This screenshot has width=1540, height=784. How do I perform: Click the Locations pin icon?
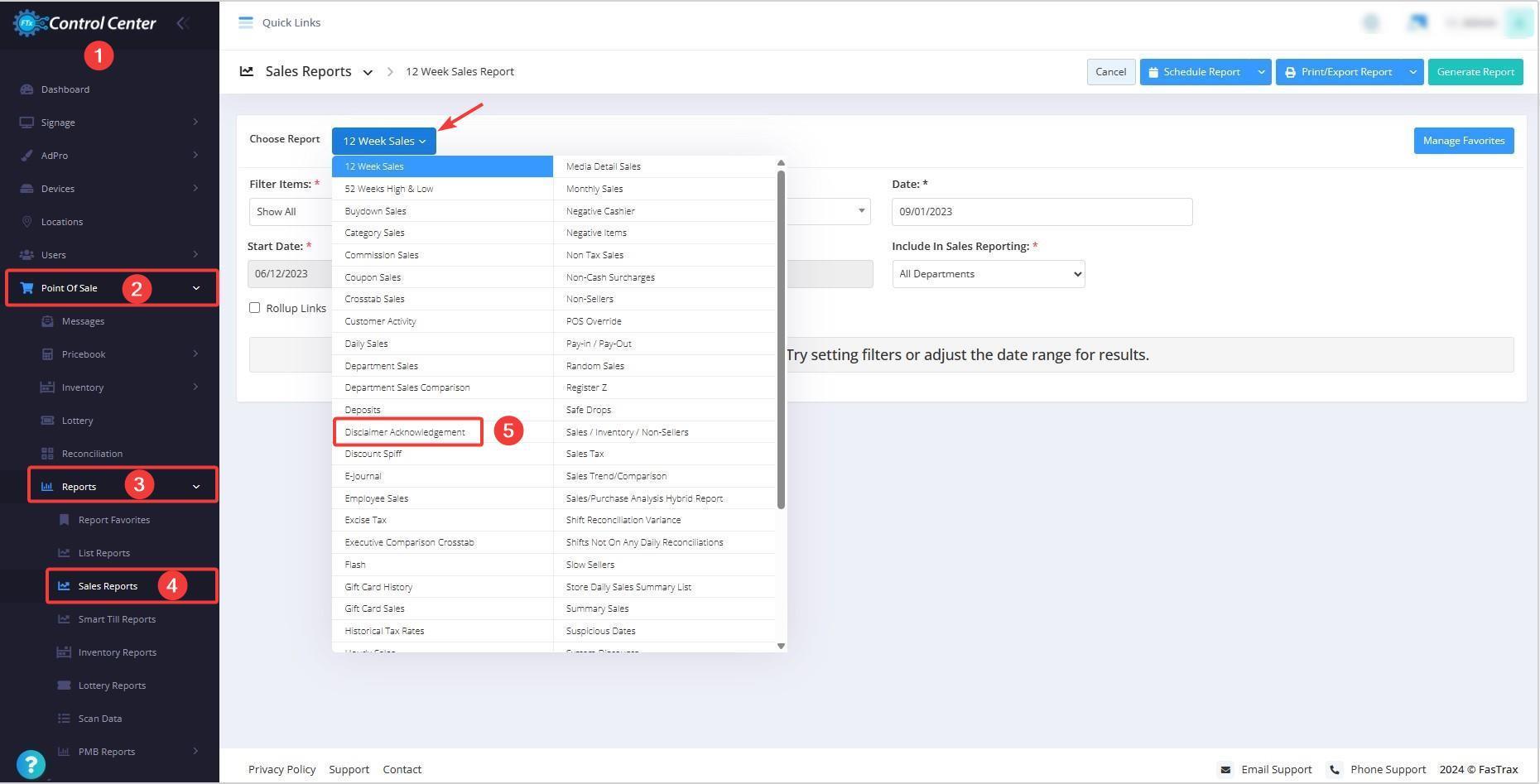click(26, 222)
